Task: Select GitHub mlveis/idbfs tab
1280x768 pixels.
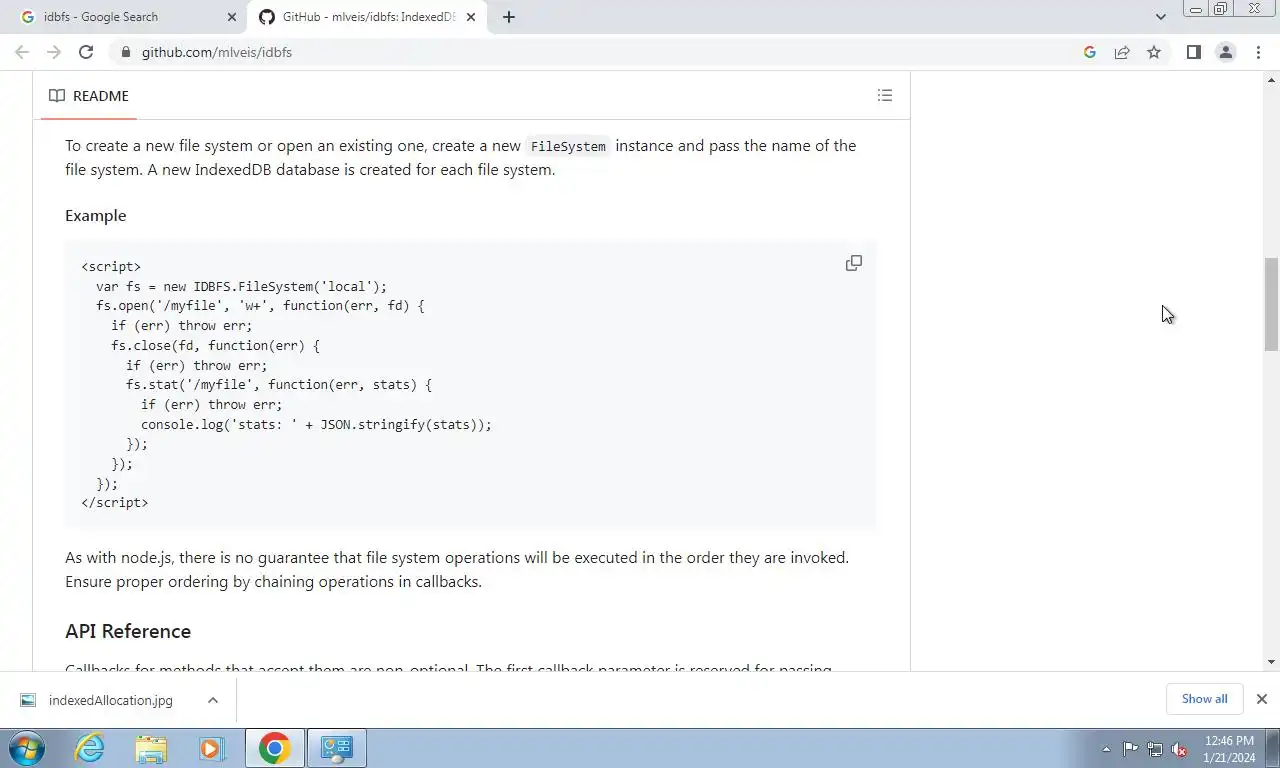Action: 366,17
